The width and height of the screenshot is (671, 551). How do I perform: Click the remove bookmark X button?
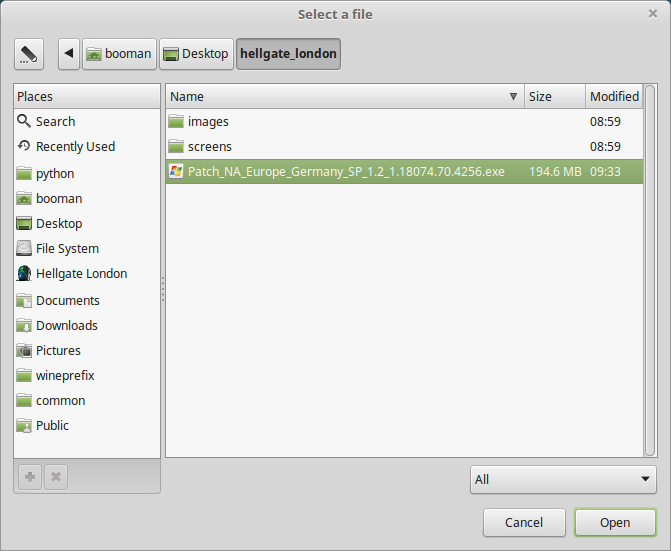tap(56, 477)
